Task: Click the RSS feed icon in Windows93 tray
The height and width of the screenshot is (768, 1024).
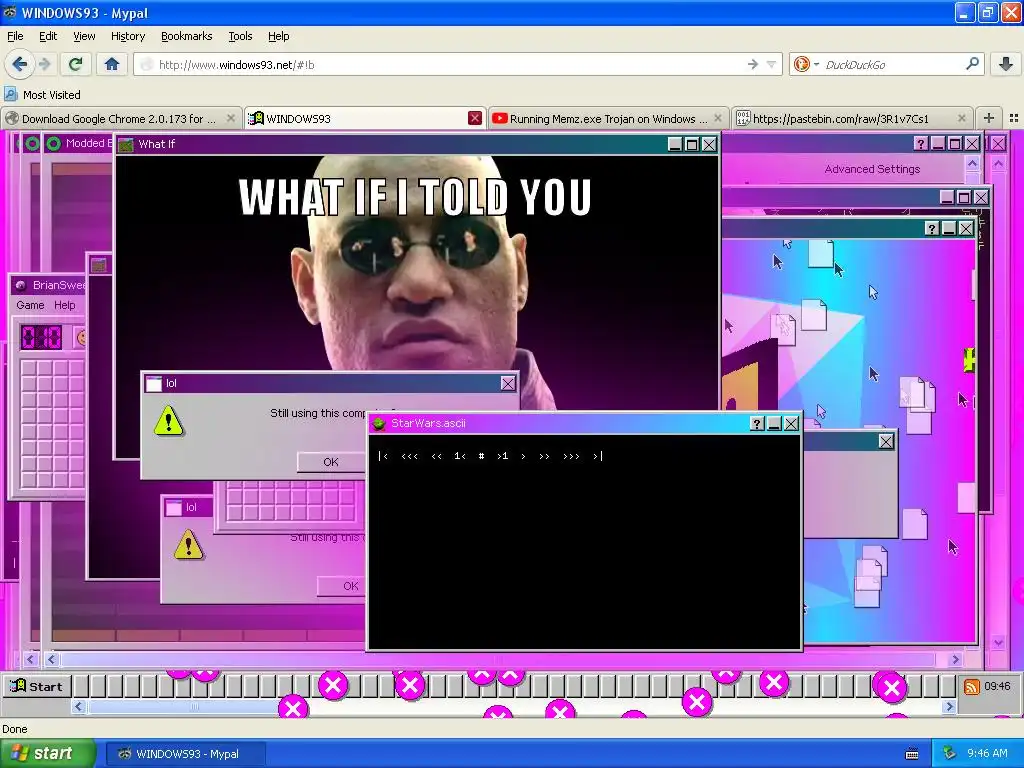Action: click(971, 686)
